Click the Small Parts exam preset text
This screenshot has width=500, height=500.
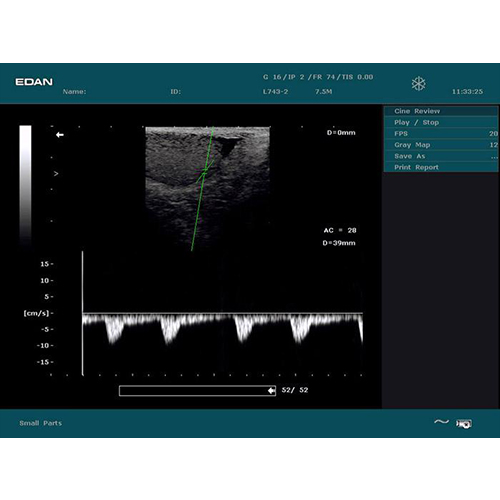(41, 423)
